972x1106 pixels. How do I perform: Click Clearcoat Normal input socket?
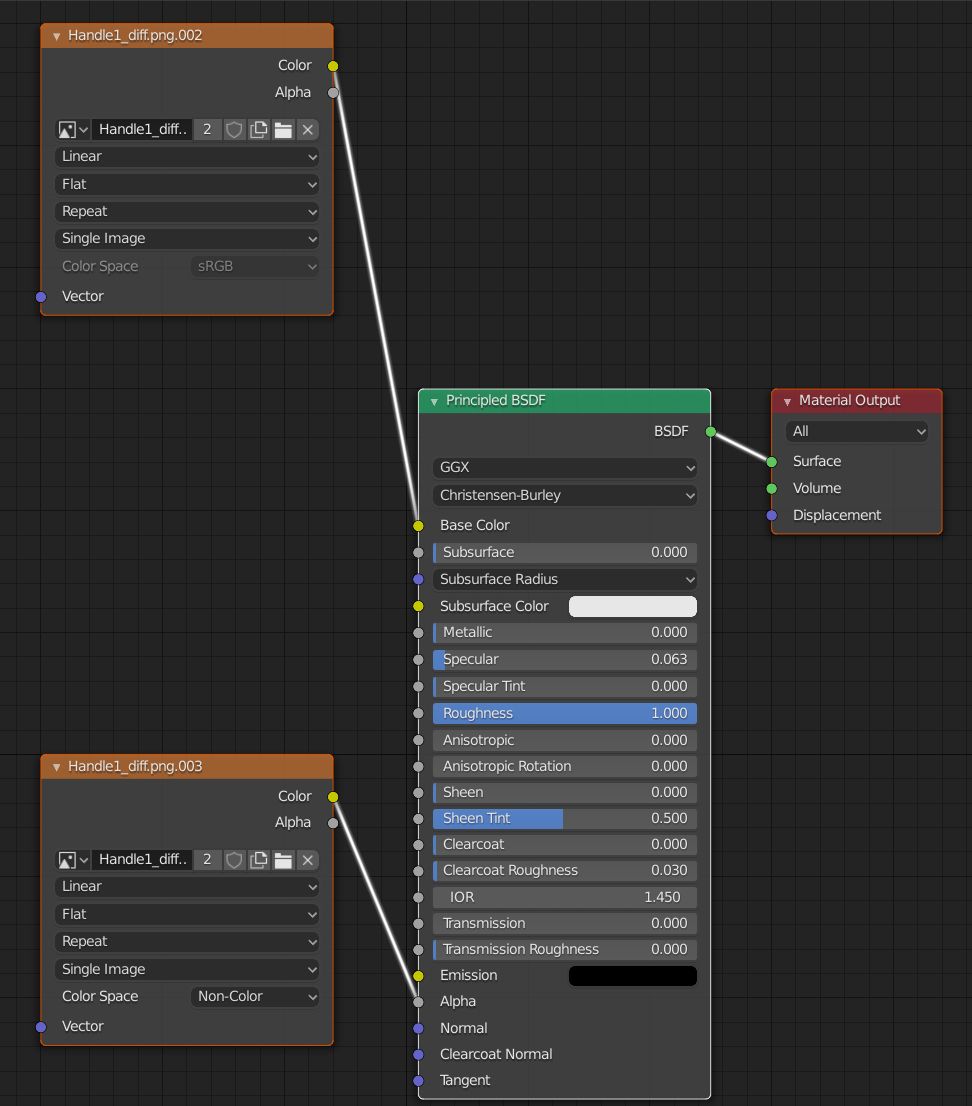tap(418, 1055)
